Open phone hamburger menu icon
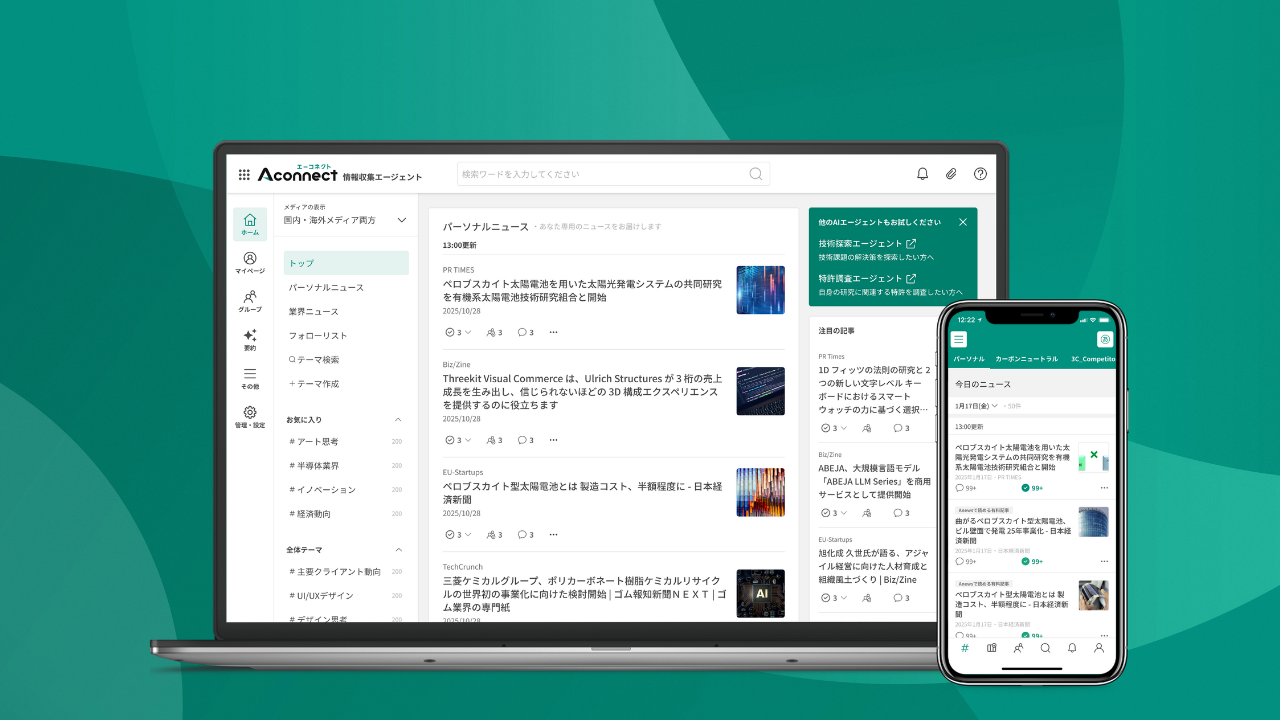Screen dimensions: 1280x720 pyautogui.click(x=959, y=339)
